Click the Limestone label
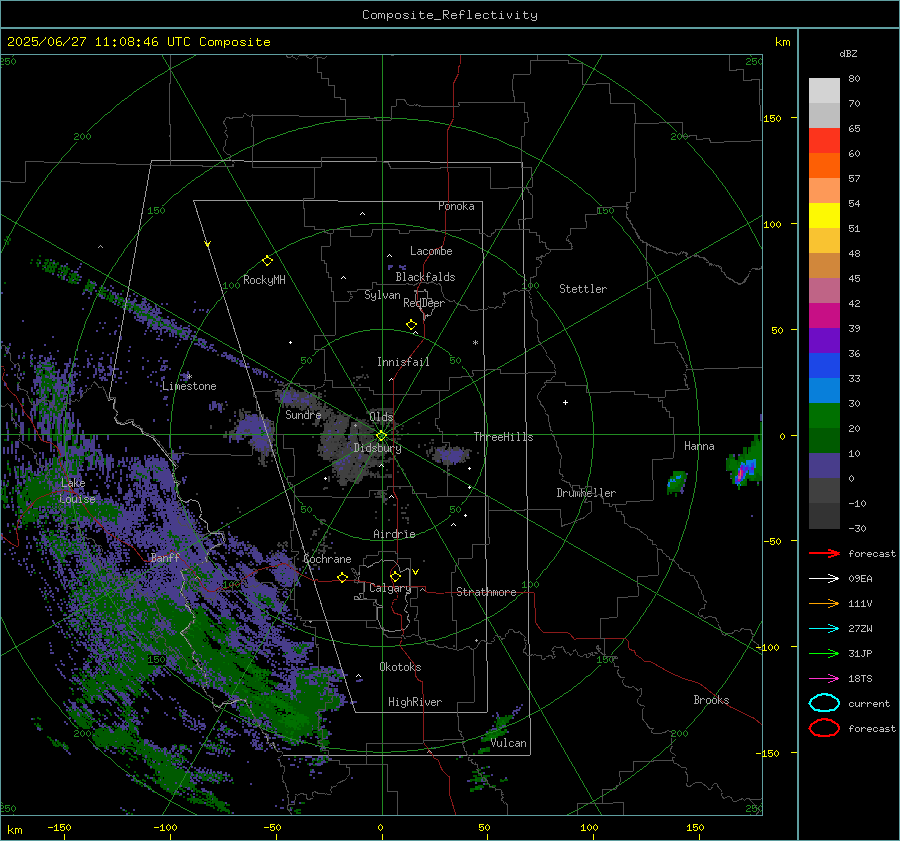The width and height of the screenshot is (900, 841). 189,386
